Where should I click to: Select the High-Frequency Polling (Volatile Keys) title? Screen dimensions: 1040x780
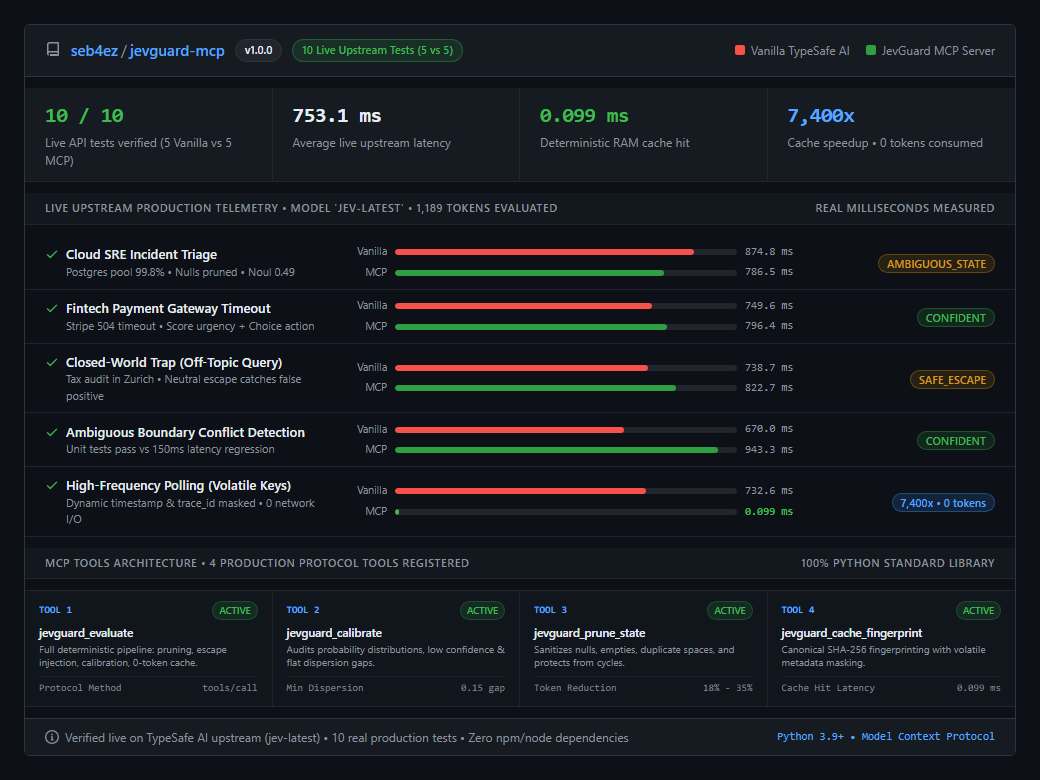tap(178, 486)
